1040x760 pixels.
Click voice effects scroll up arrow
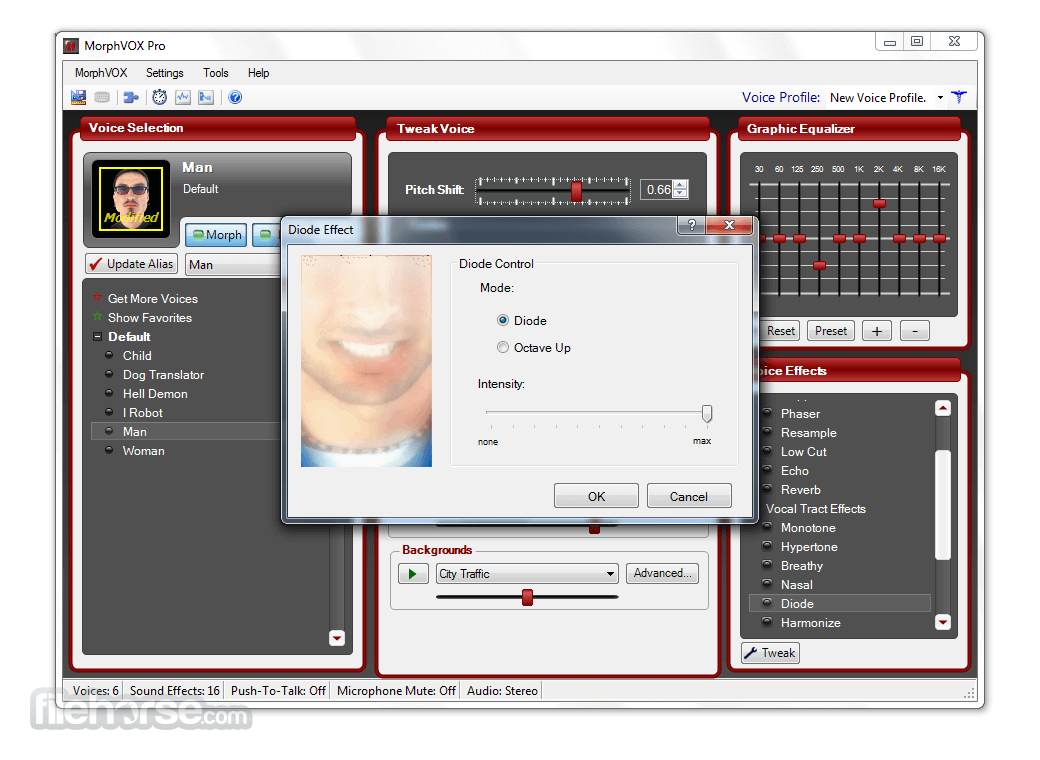[942, 409]
